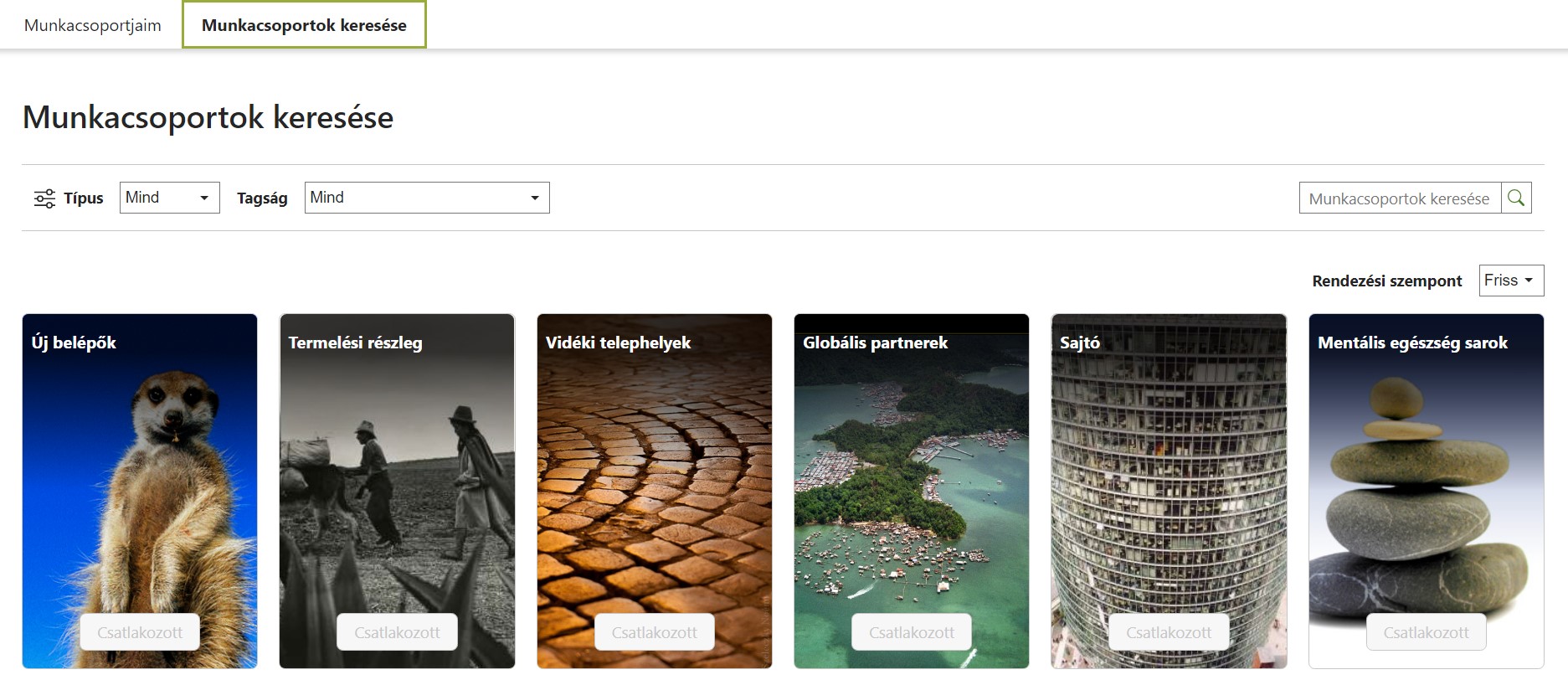Open the Típus dropdown

pyautogui.click(x=170, y=198)
